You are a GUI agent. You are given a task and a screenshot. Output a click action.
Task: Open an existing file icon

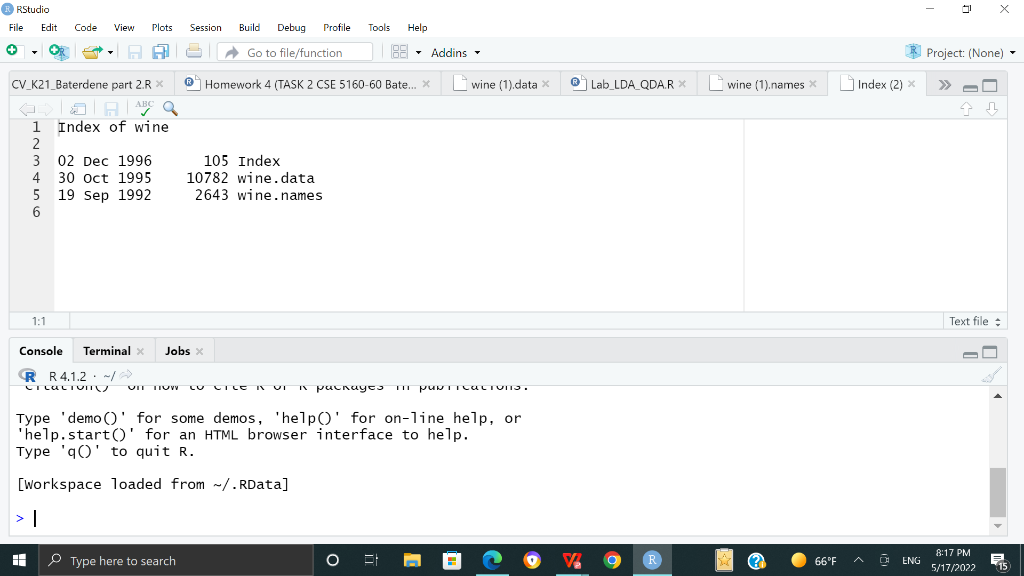(x=92, y=52)
